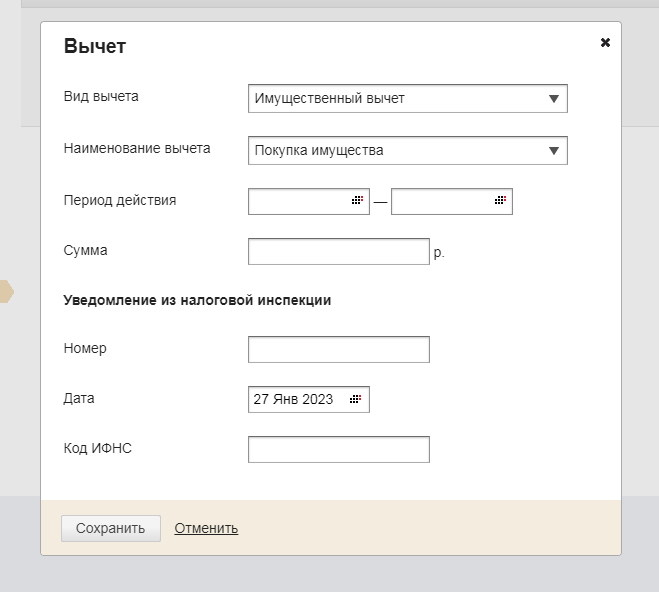659x592 pixels.
Task: Click the arrow of Наименование вычета dropdown
Action: [x=555, y=151]
